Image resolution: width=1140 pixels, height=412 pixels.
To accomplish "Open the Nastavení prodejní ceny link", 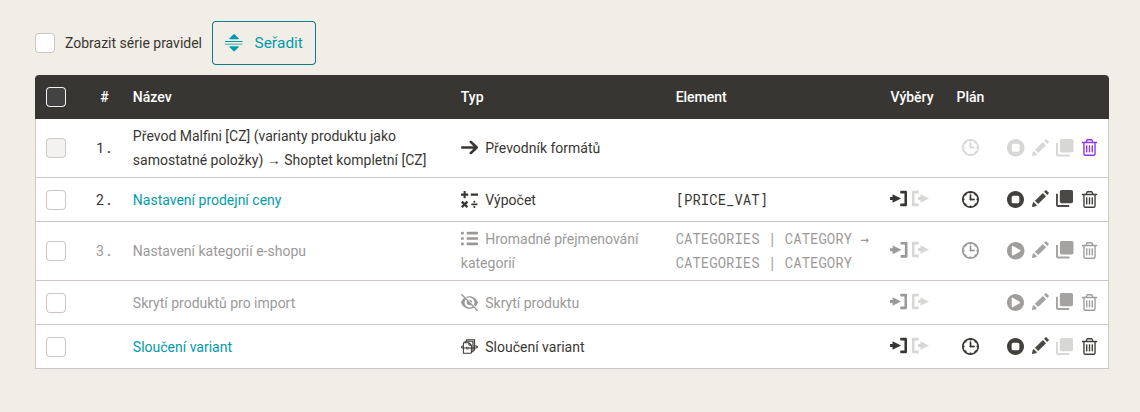I will pos(207,200).
